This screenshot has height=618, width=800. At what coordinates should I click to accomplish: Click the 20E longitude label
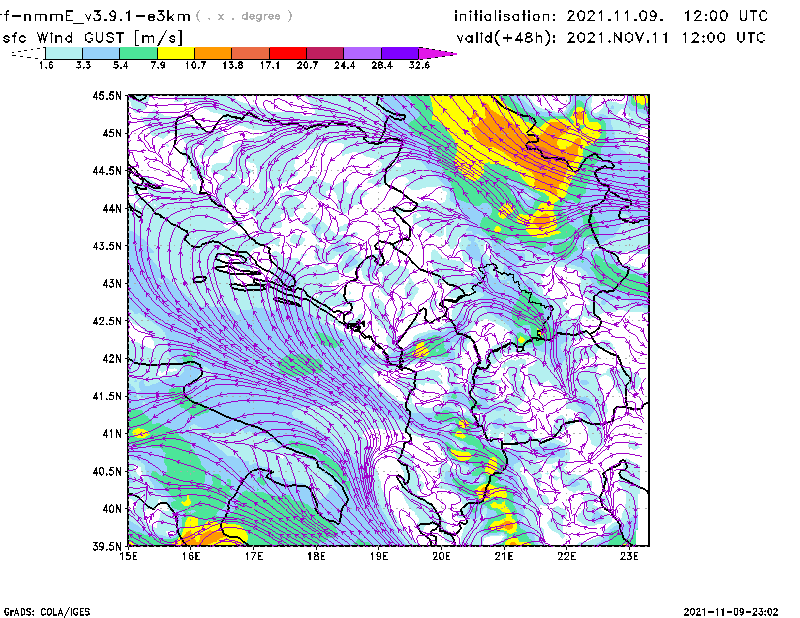click(x=441, y=556)
